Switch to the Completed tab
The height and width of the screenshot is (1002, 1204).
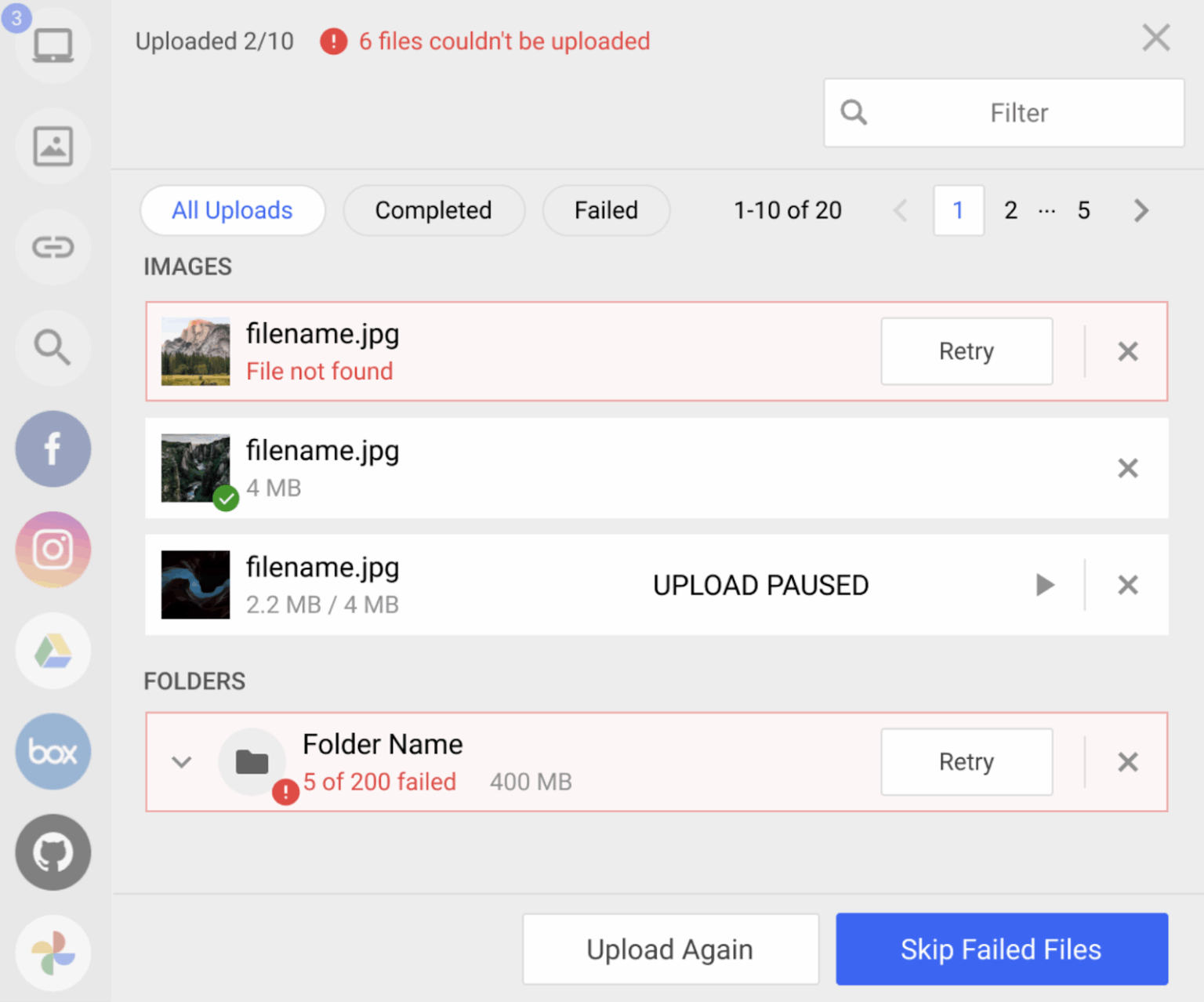433,210
